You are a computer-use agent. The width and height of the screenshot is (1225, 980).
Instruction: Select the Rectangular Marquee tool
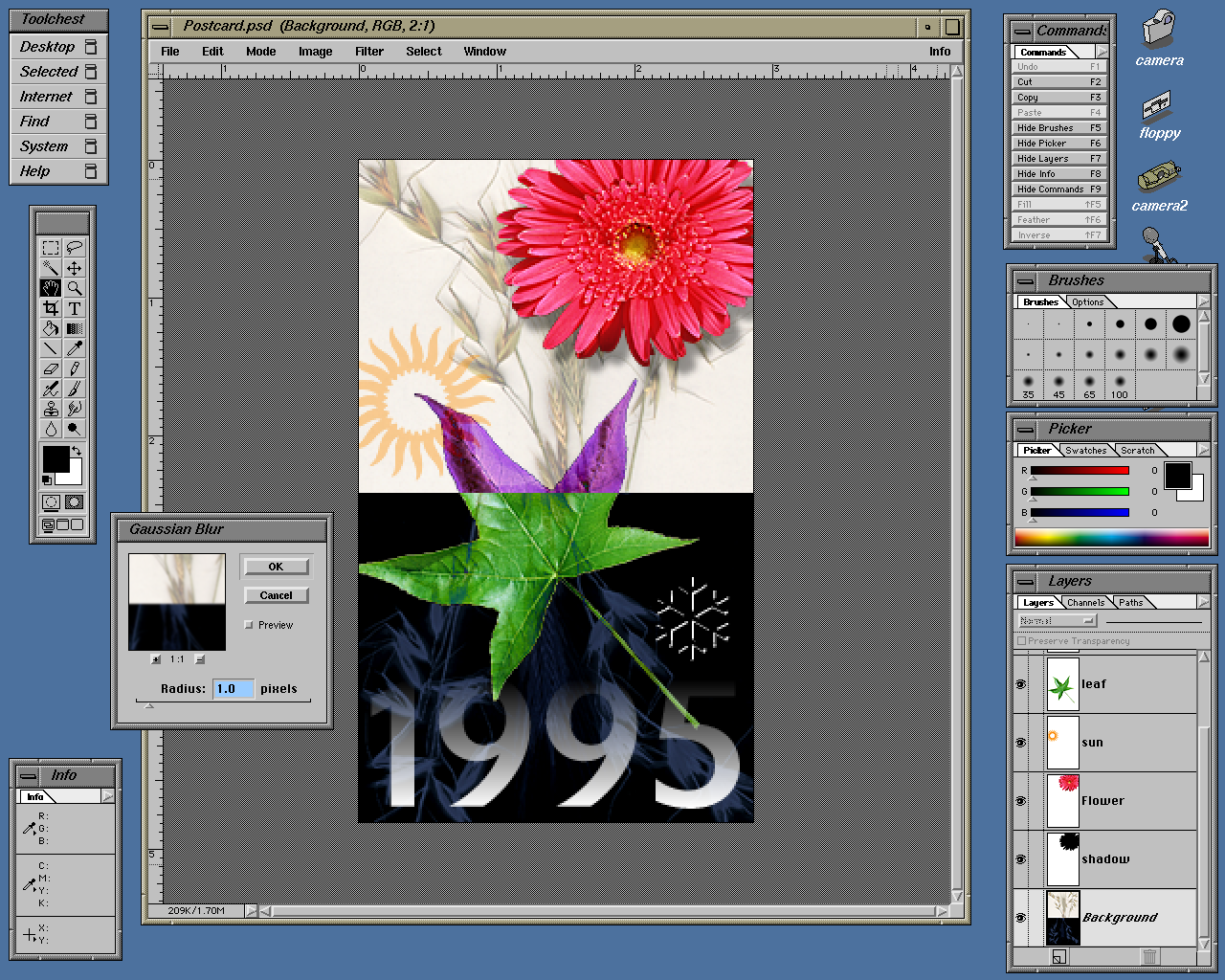(51, 248)
